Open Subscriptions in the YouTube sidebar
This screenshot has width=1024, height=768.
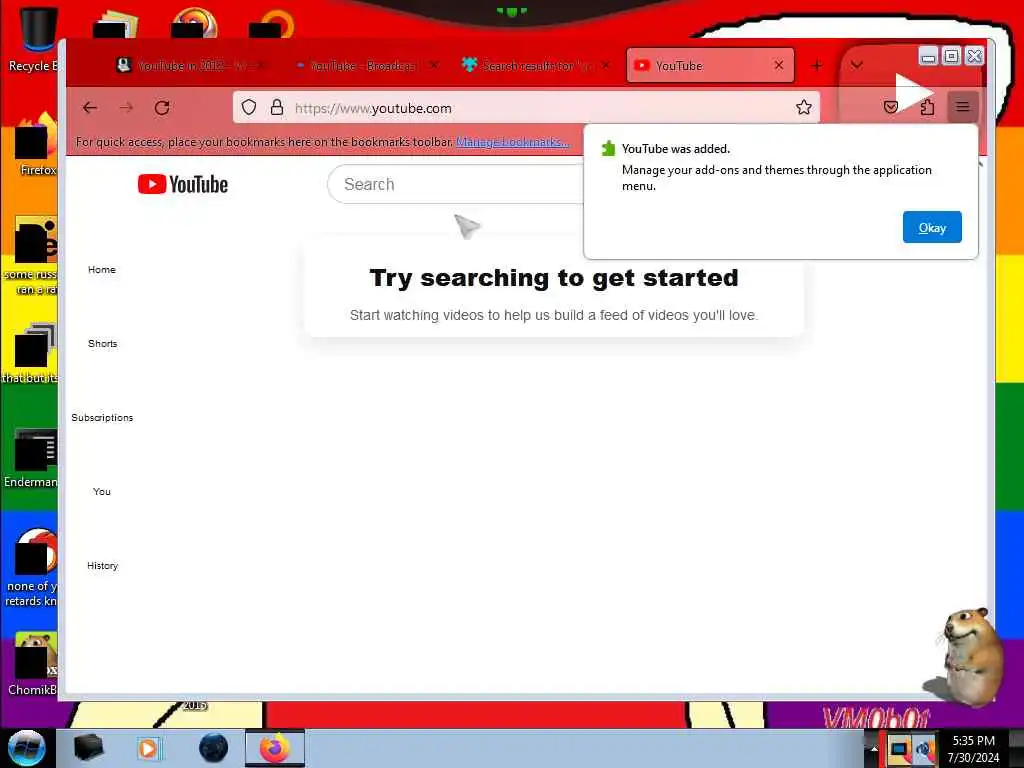[x=102, y=417]
